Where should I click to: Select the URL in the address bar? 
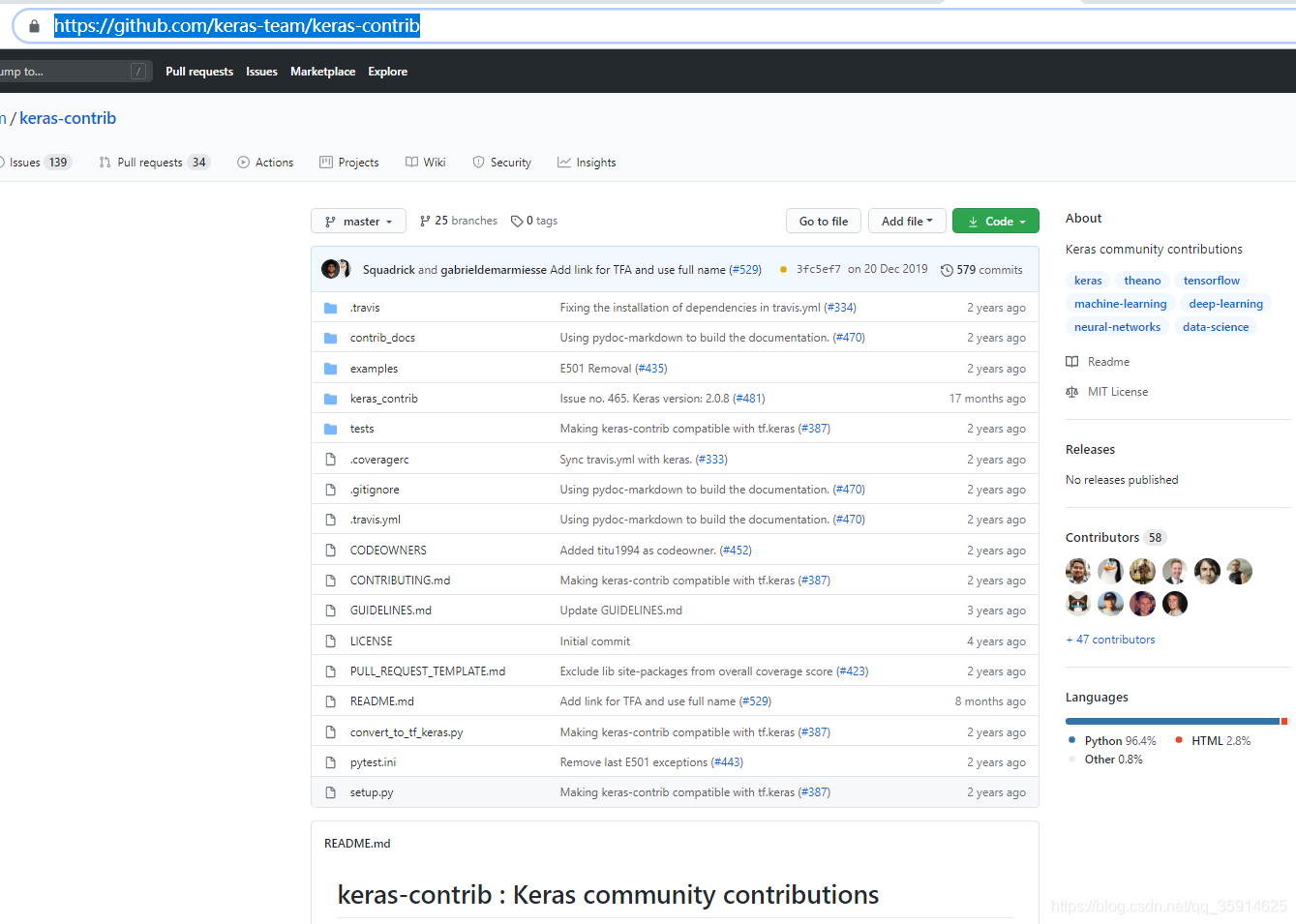[237, 26]
